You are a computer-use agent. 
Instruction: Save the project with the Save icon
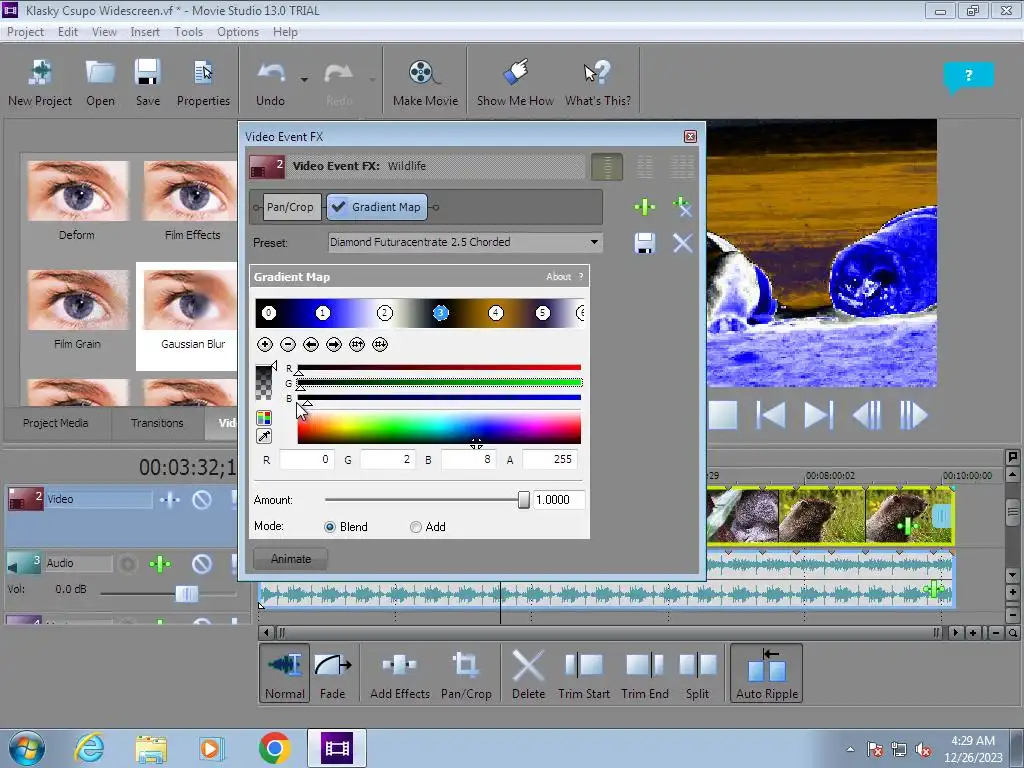pos(148,83)
